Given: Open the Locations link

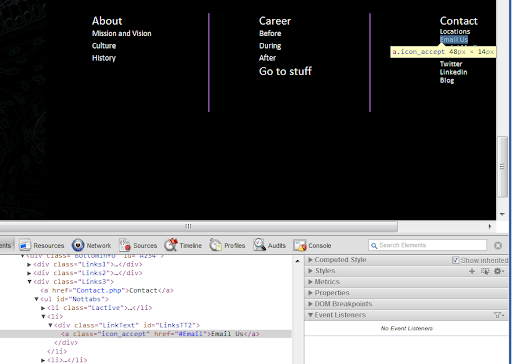Looking at the screenshot, I should [455, 31].
